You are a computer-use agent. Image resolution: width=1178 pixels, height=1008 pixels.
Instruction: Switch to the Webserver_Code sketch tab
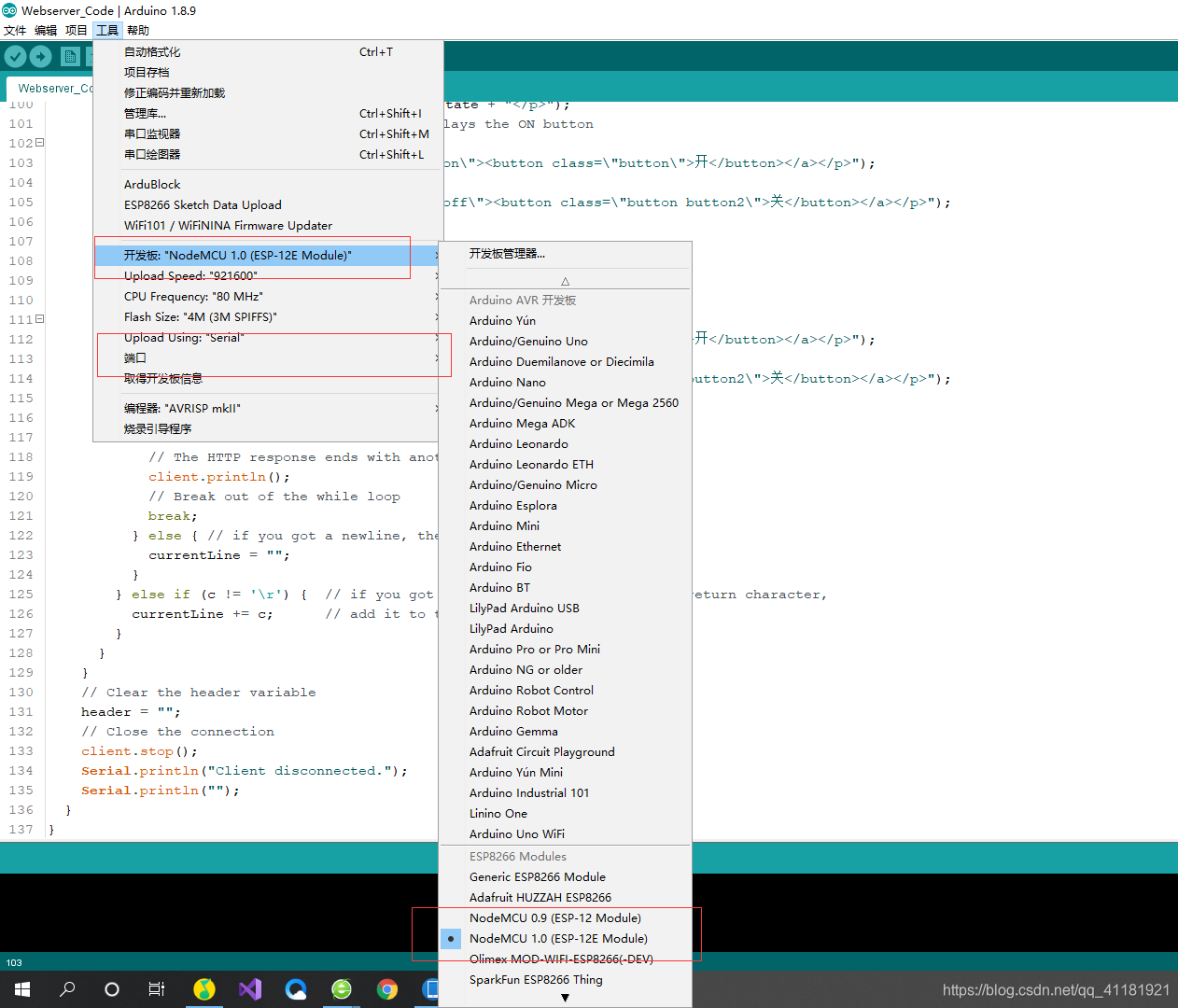56,88
